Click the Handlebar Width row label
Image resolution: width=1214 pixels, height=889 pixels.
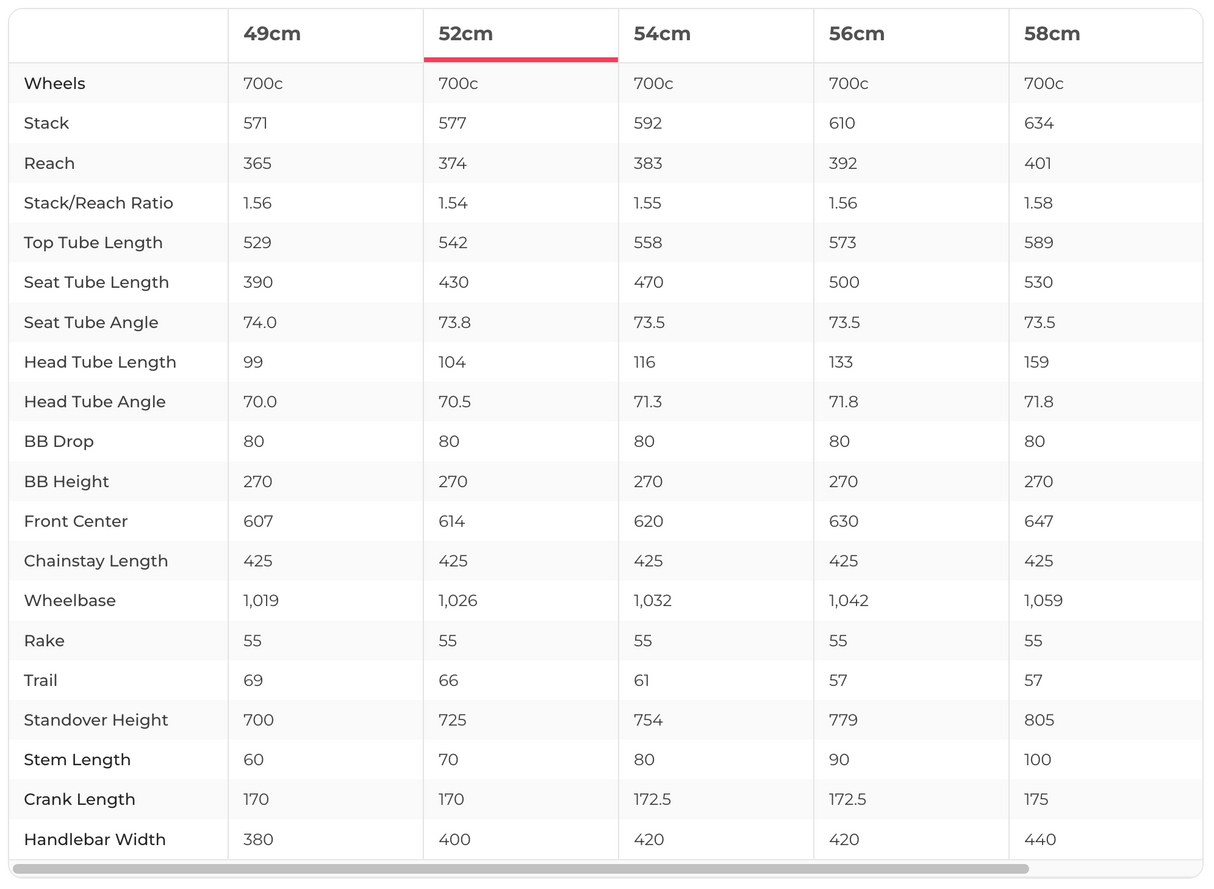[x=95, y=840]
